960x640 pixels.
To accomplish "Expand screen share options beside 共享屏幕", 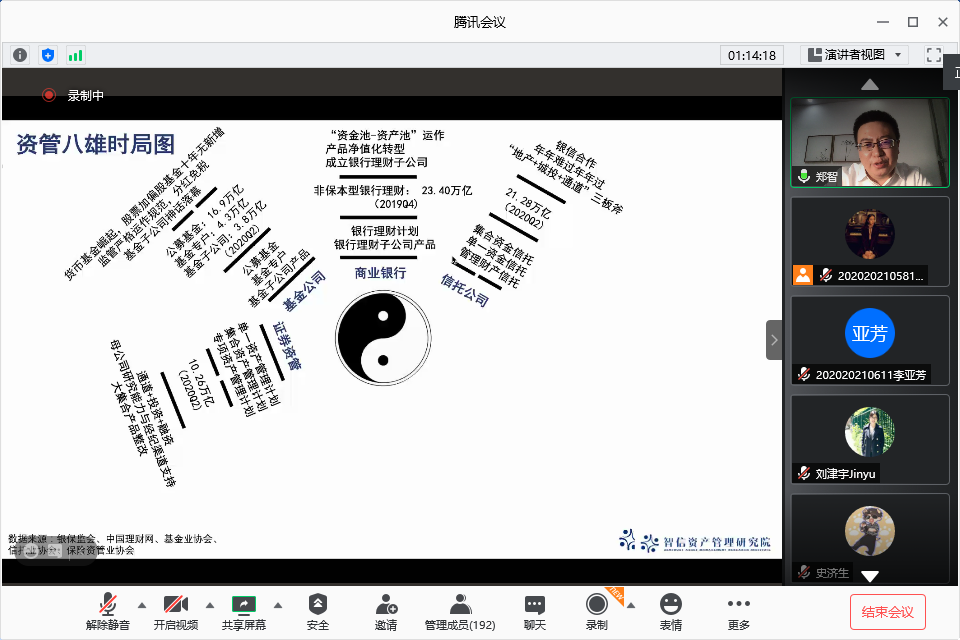I will click(277, 605).
